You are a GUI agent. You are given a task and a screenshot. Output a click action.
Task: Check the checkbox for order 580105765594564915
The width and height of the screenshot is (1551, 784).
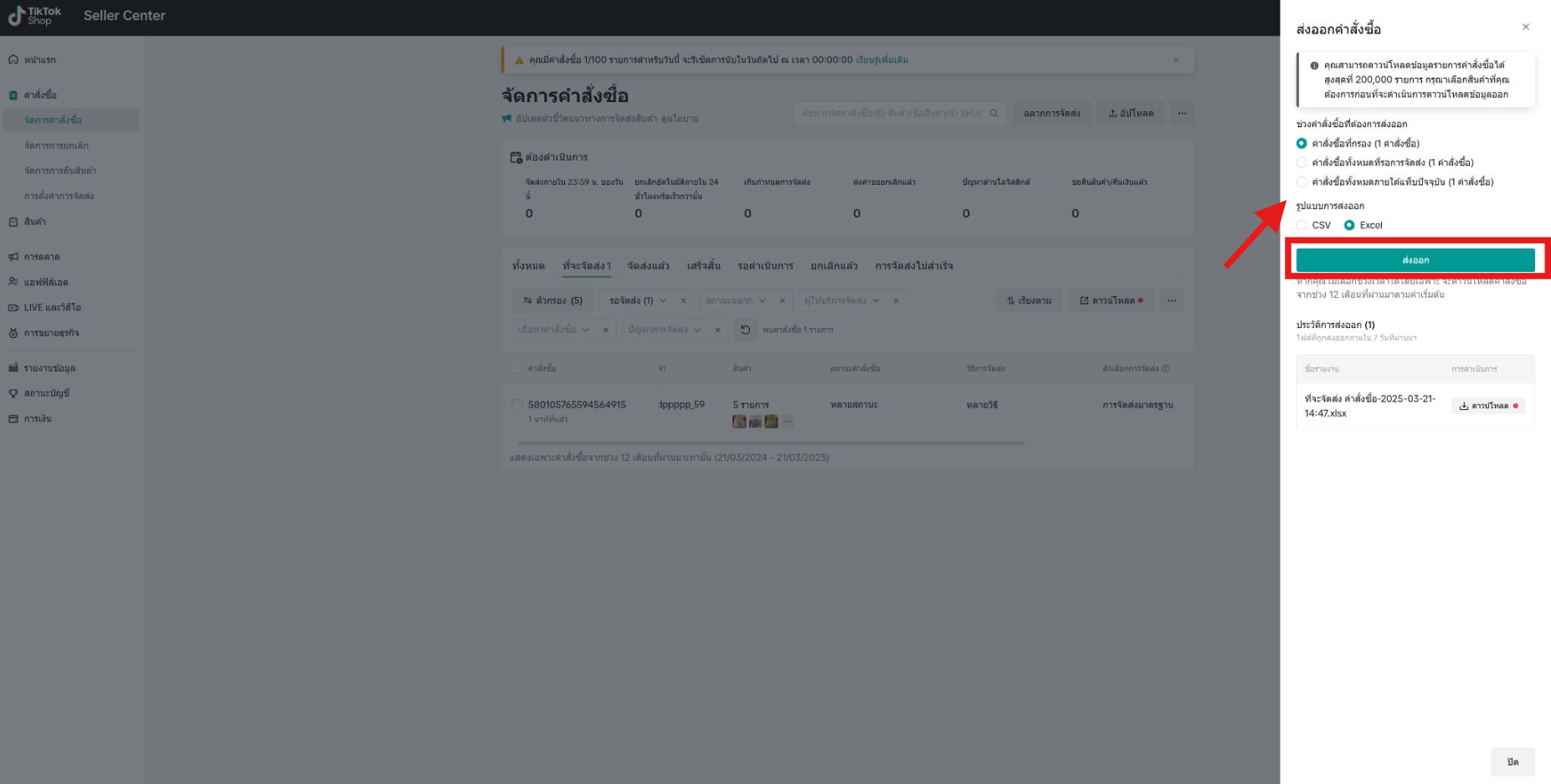tap(516, 404)
